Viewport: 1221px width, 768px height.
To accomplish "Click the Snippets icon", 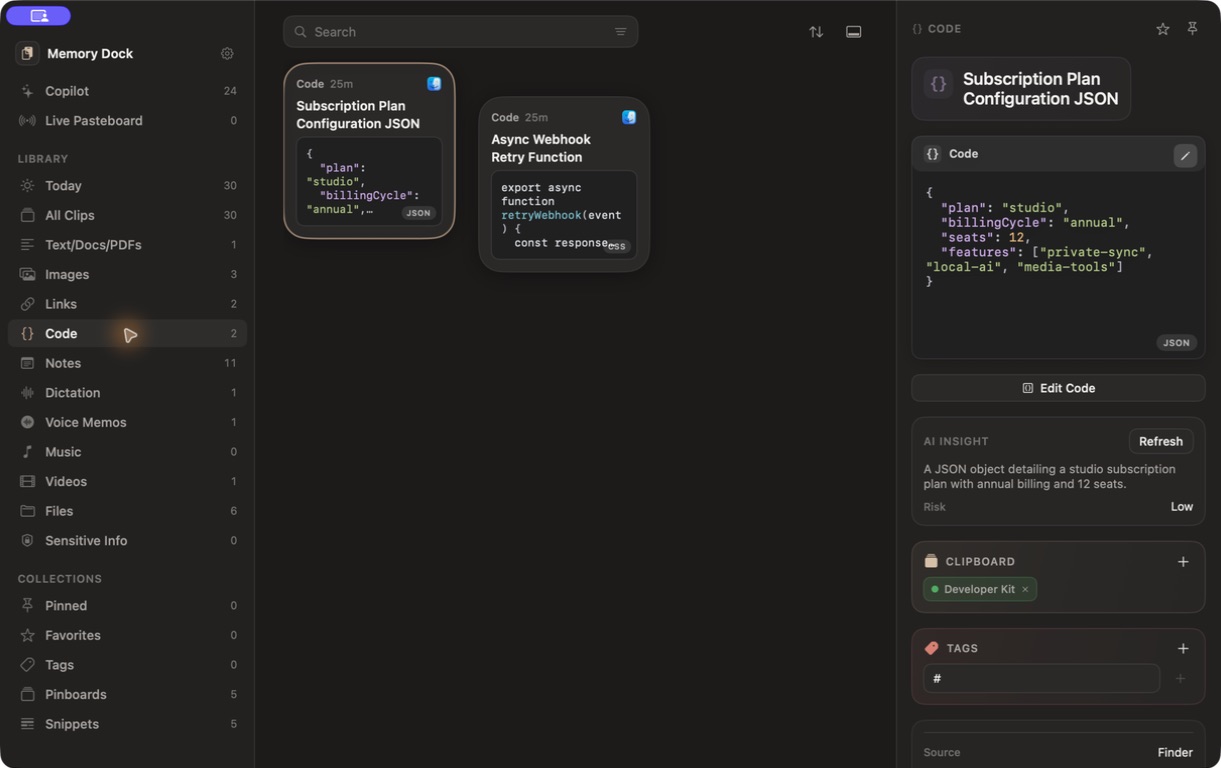I will point(27,724).
